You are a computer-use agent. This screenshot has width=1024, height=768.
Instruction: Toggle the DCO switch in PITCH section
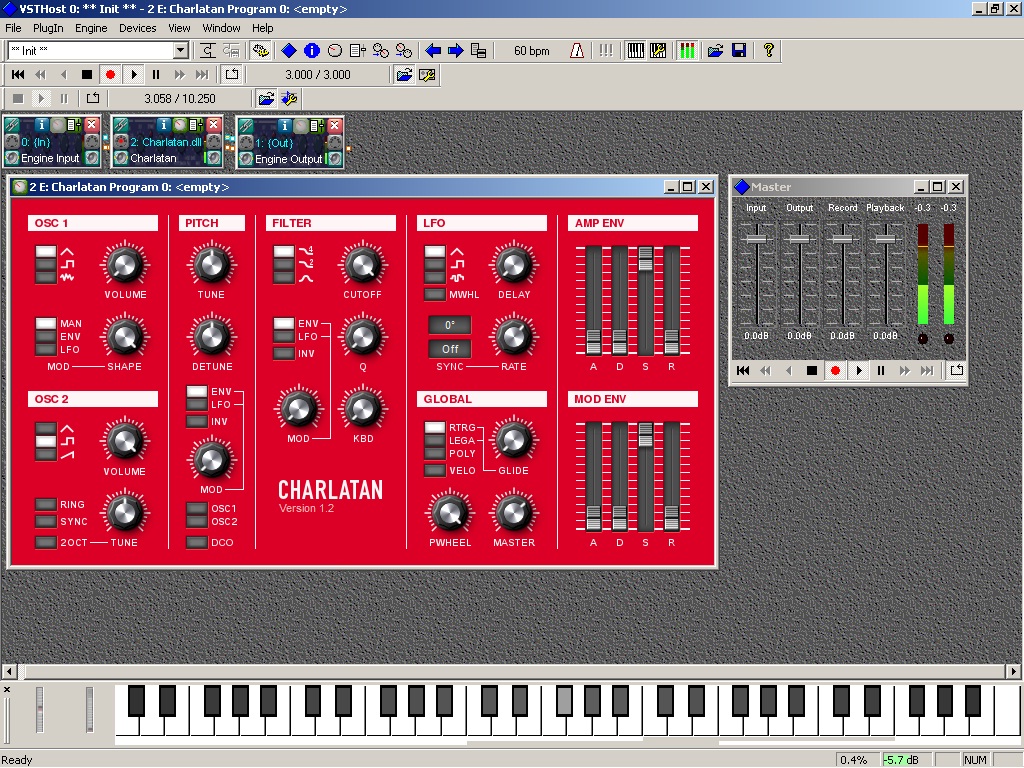(197, 542)
